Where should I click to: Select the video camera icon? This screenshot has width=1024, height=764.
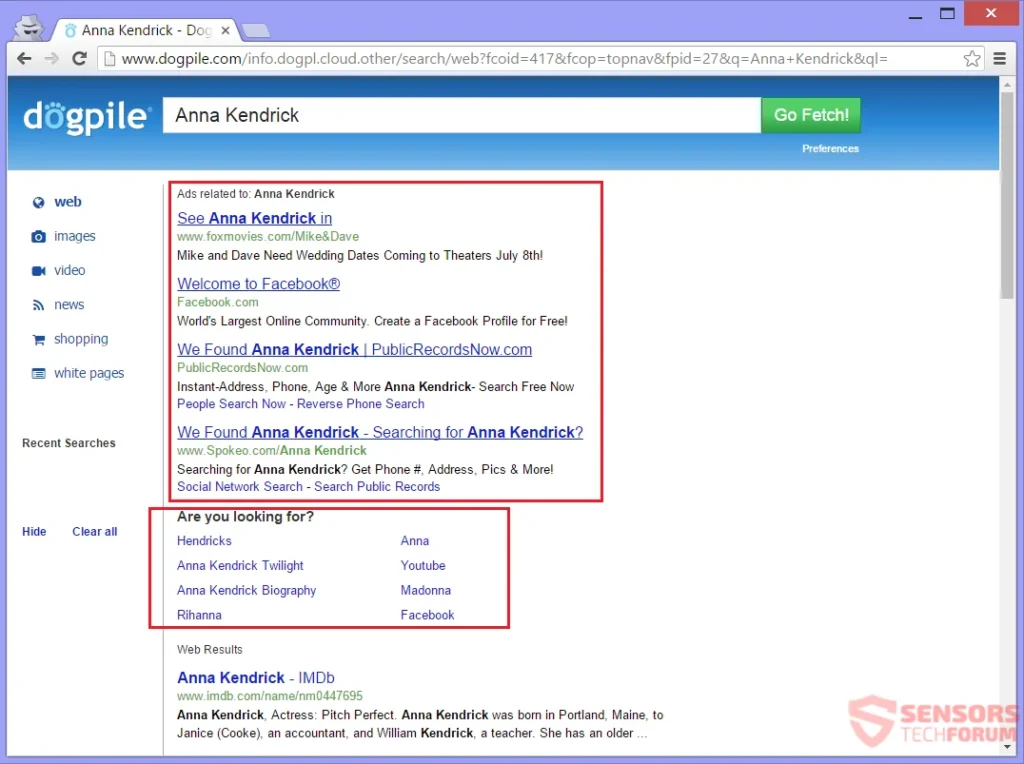(38, 271)
